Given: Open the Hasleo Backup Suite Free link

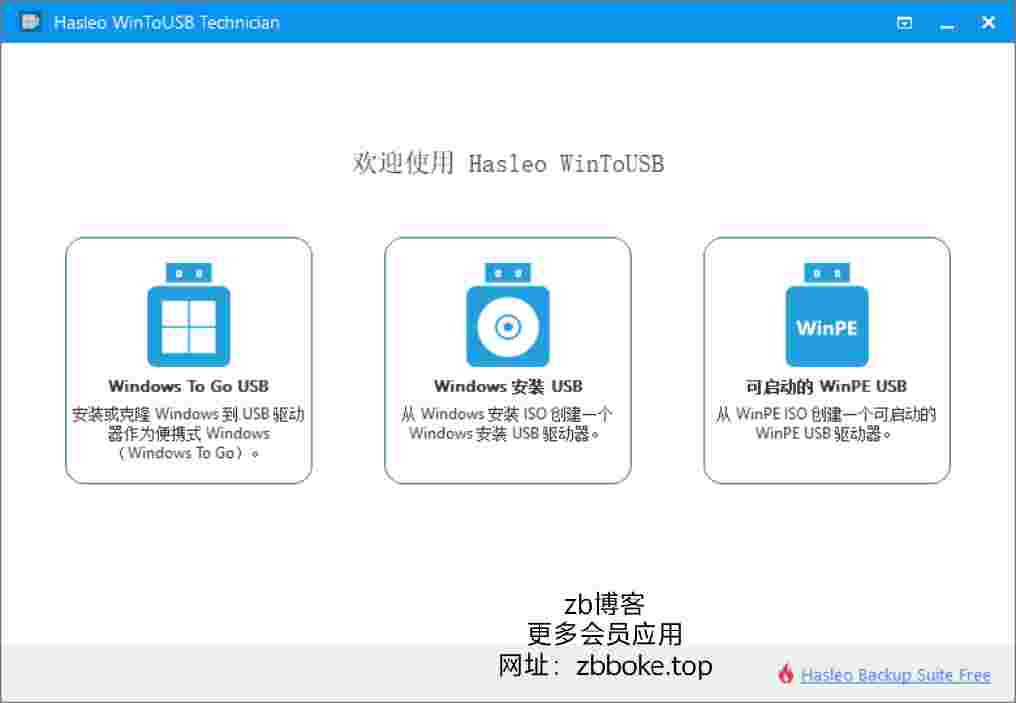Looking at the screenshot, I should (895, 674).
